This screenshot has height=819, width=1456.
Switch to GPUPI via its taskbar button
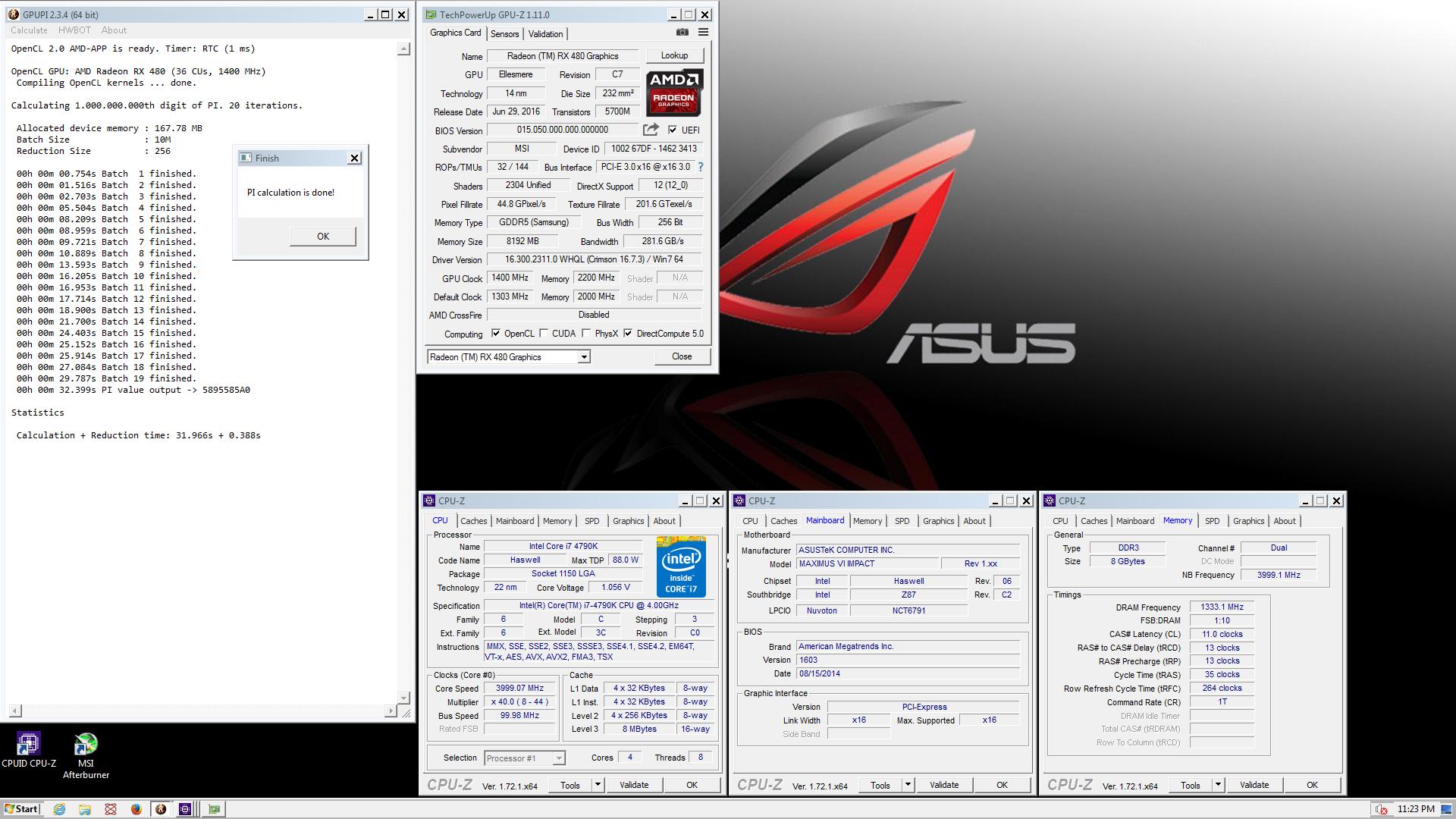[x=161, y=809]
